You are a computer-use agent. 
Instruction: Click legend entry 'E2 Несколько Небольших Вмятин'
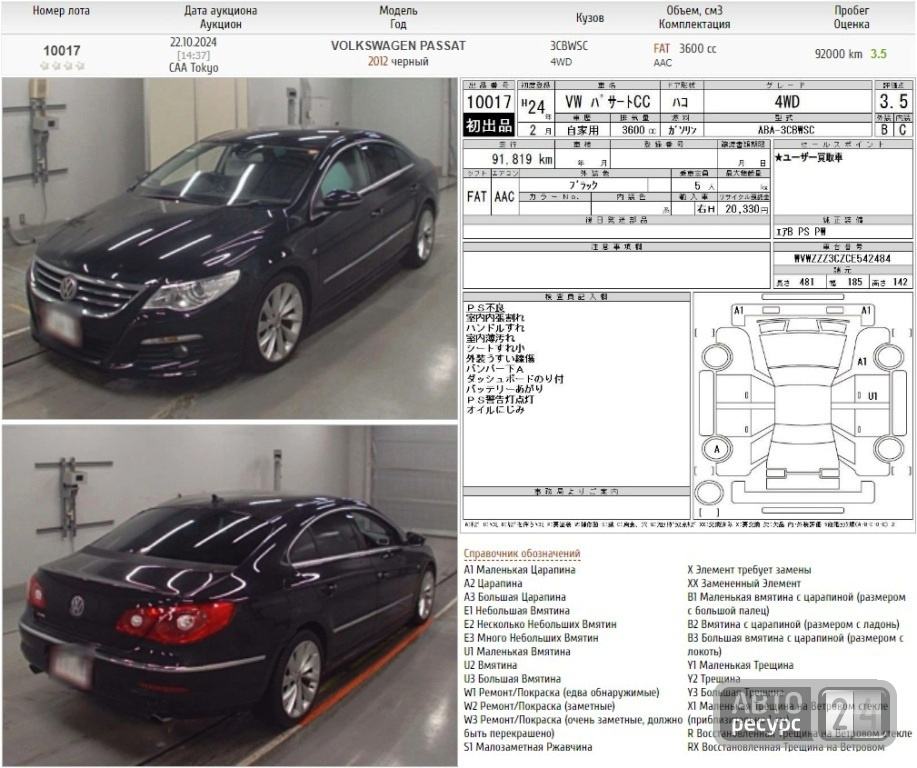(540, 624)
